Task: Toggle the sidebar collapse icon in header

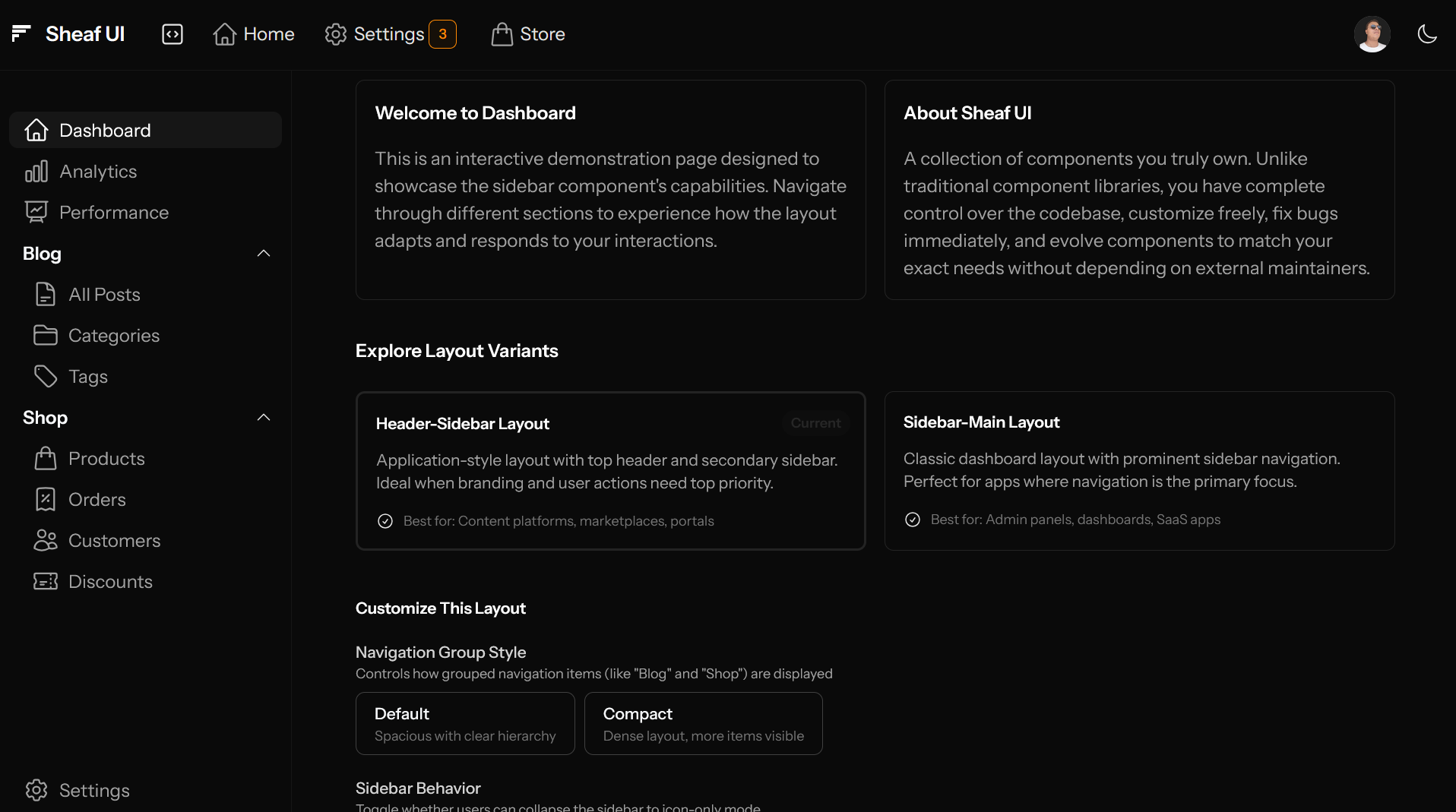Action: pyautogui.click(x=173, y=34)
